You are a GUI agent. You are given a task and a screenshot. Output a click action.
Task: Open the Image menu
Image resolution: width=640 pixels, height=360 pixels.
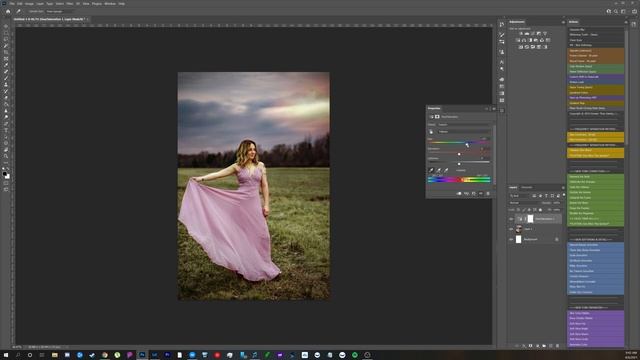29,4
